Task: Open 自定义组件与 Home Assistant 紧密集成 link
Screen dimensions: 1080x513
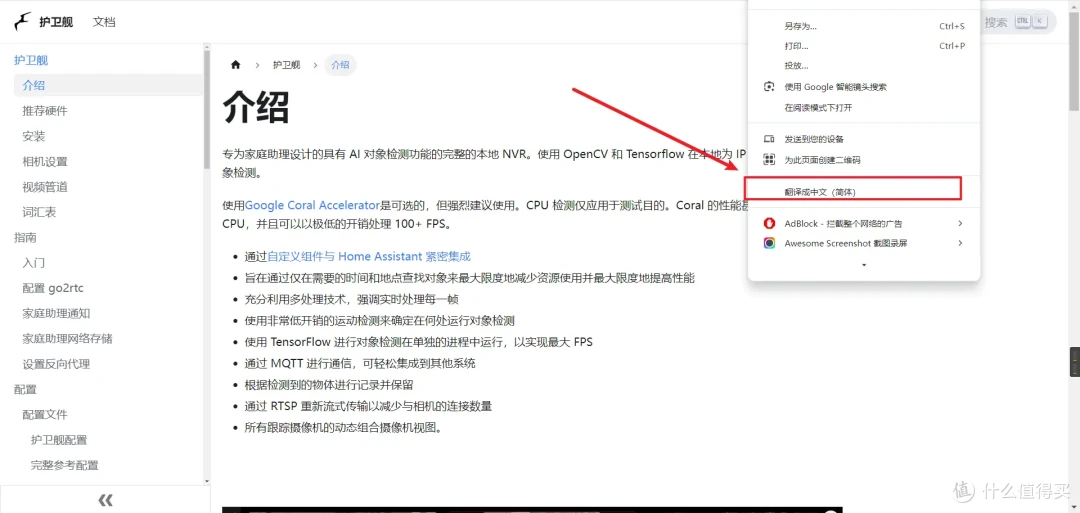Action: coord(369,256)
